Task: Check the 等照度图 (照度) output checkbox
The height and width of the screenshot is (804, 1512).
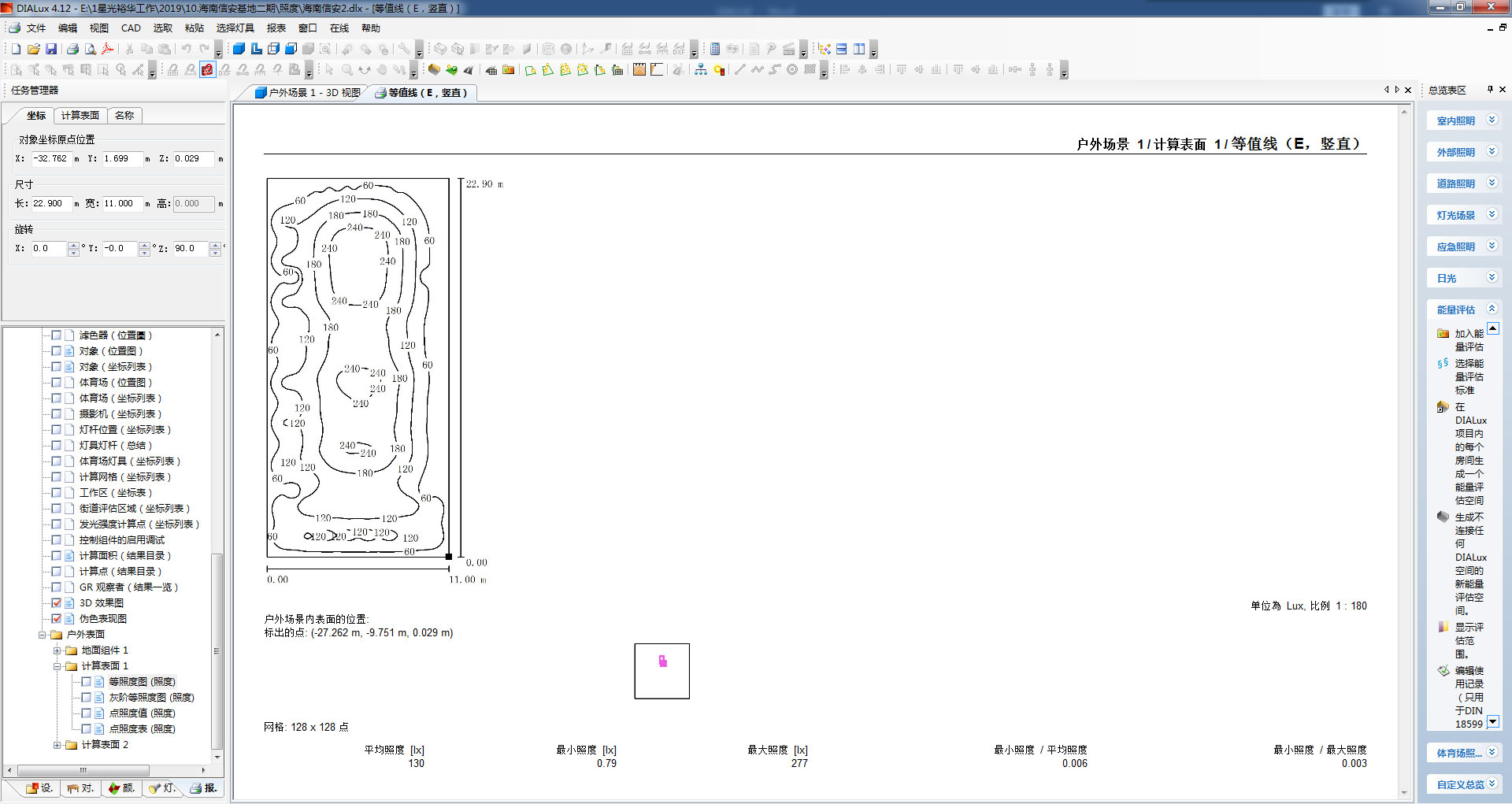Action: click(x=86, y=682)
